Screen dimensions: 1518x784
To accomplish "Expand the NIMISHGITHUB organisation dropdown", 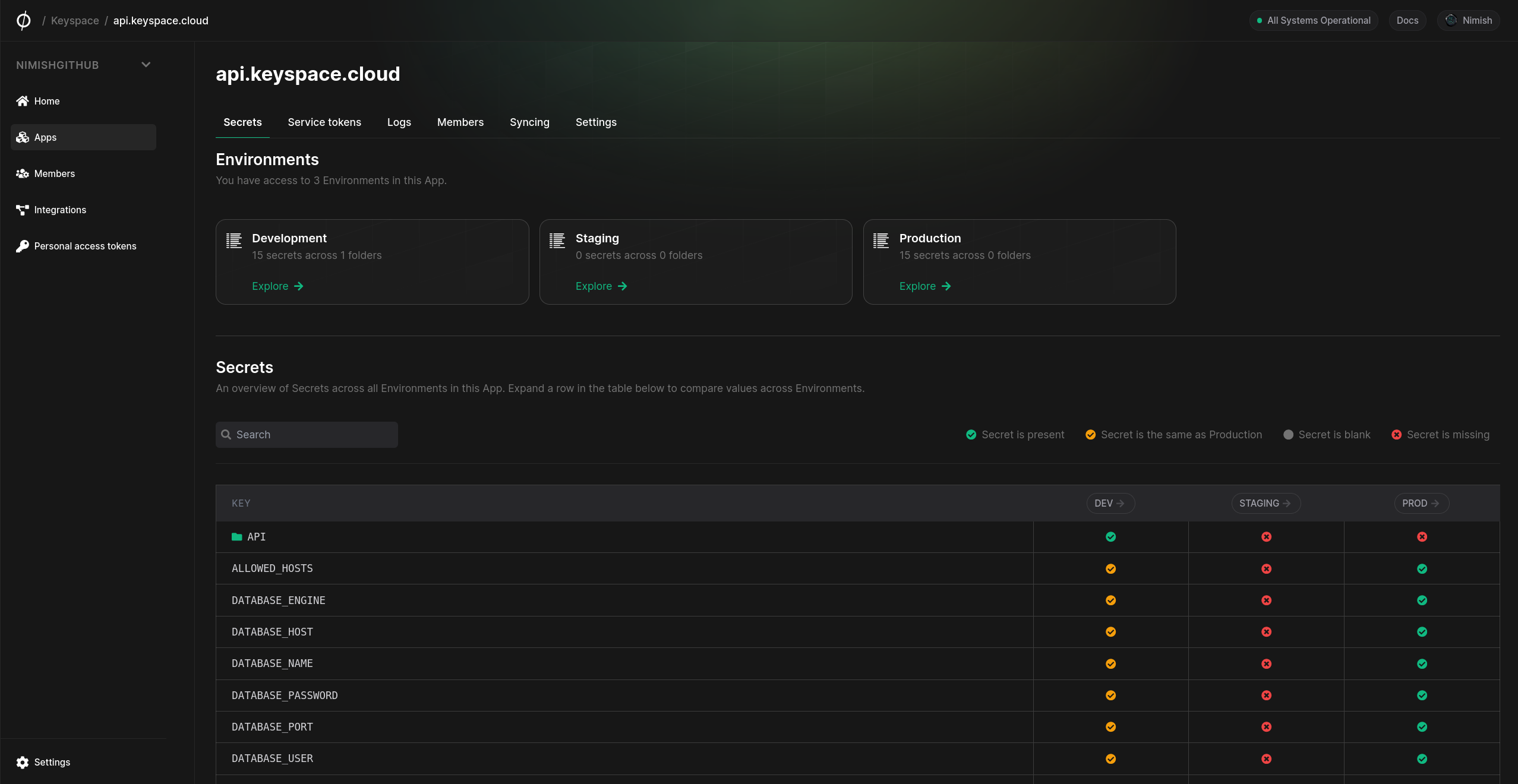I will (x=146, y=65).
